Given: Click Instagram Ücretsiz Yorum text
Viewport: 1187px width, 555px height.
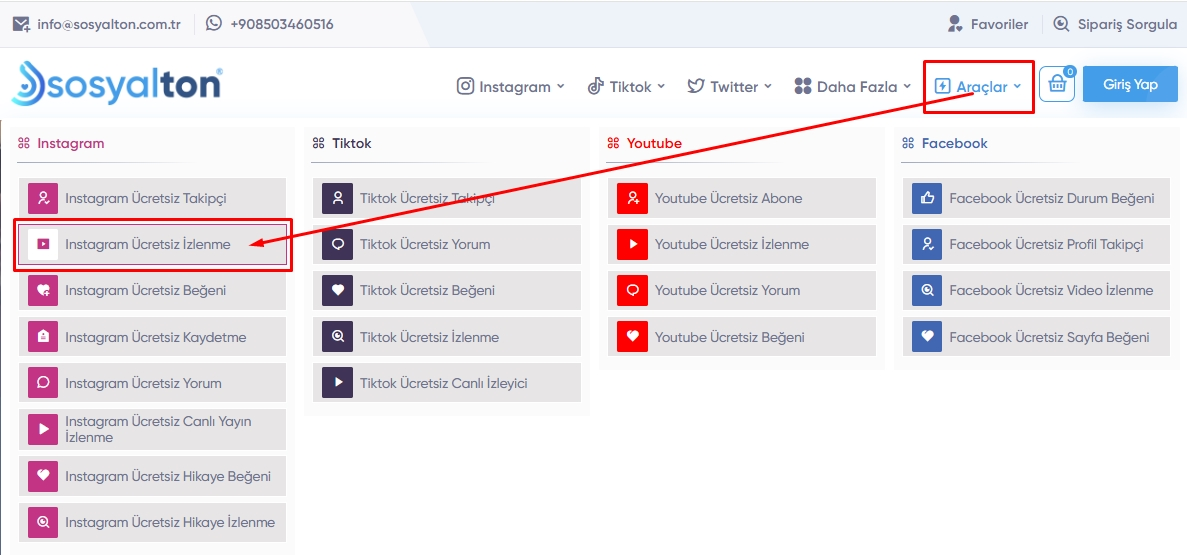Looking at the screenshot, I should (x=143, y=383).
